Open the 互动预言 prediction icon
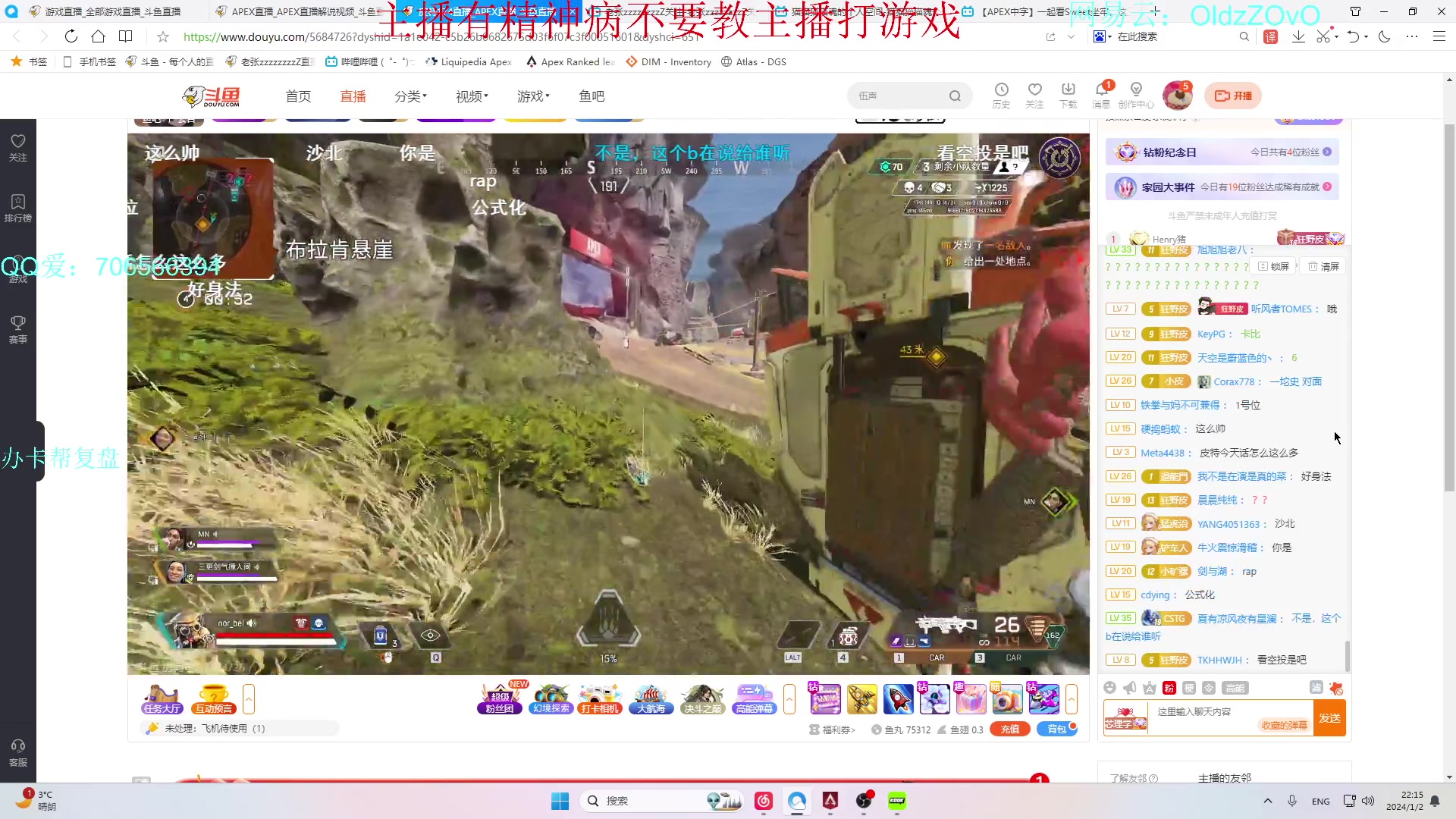This screenshot has height=819, width=1456. (213, 699)
